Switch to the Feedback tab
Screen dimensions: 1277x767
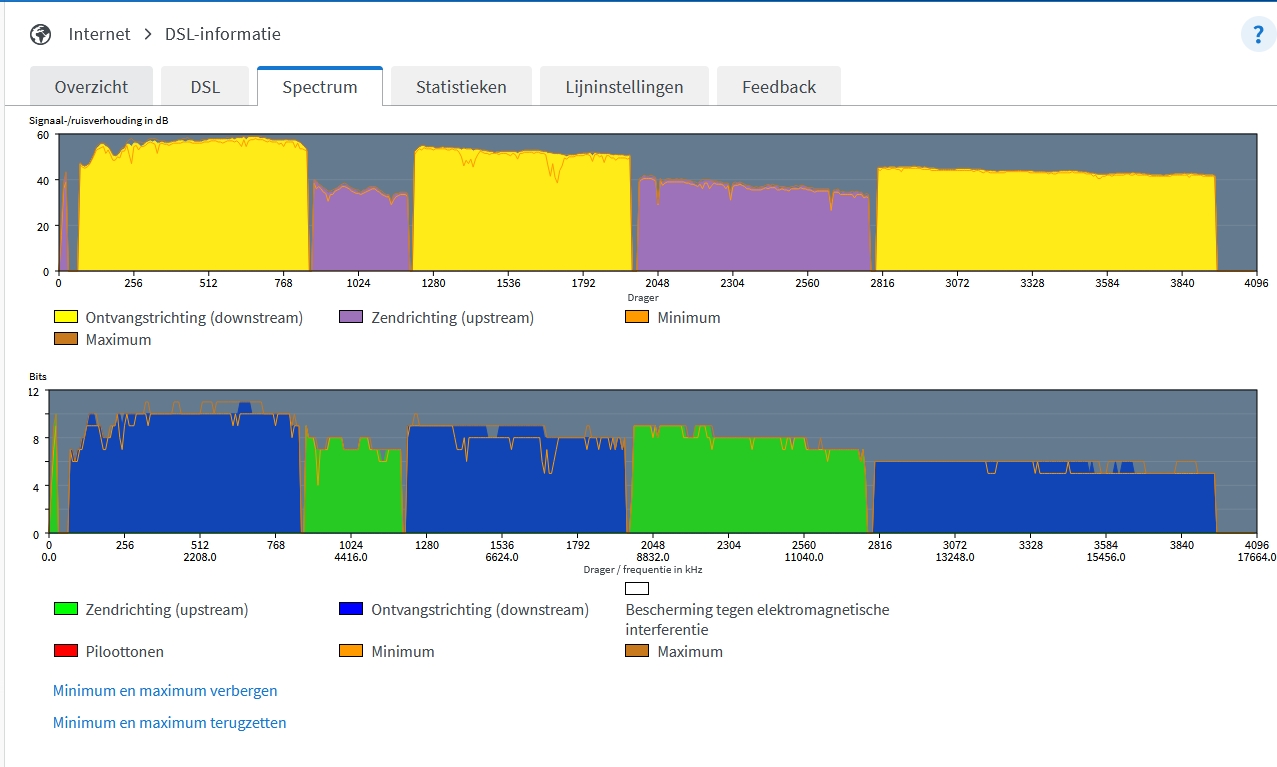point(778,87)
